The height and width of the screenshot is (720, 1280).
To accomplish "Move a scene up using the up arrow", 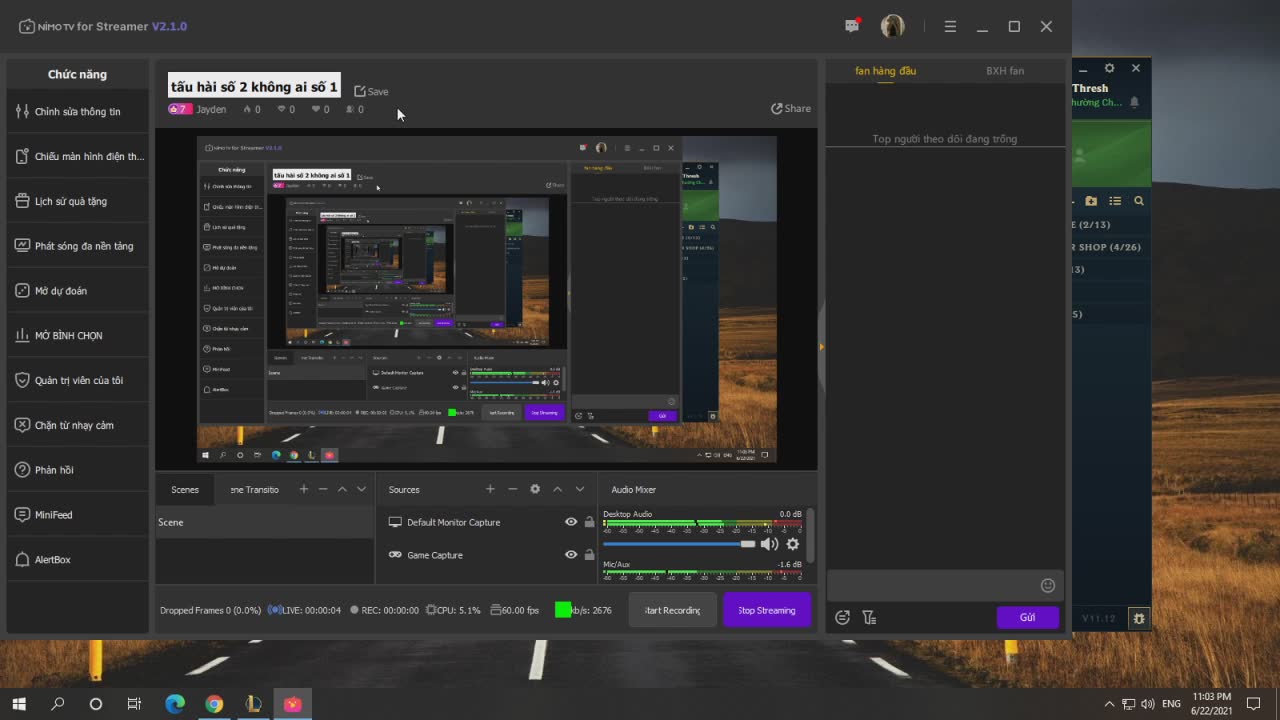I will coord(342,489).
